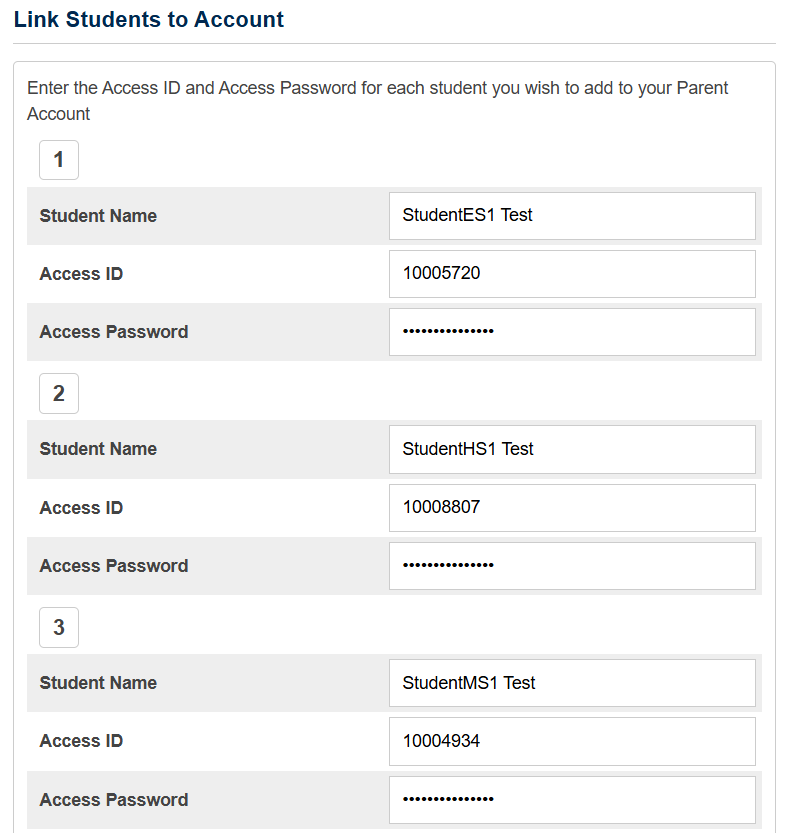Click the Student Name label for student 2
The width and height of the screenshot is (788, 833).
(x=98, y=450)
